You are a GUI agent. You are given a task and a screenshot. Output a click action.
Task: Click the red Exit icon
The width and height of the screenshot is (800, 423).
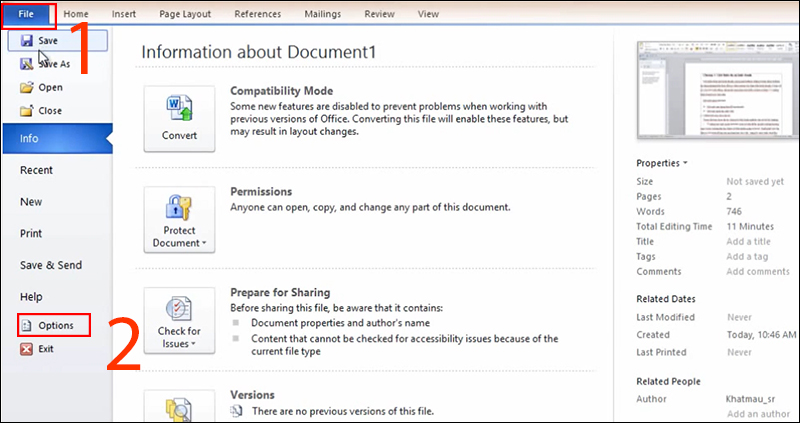(x=26, y=349)
